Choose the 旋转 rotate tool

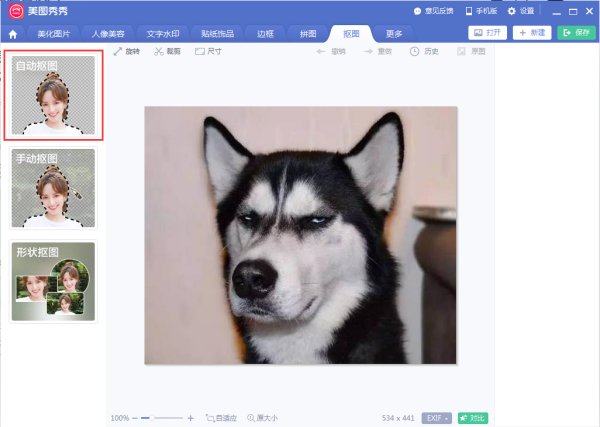(127, 51)
